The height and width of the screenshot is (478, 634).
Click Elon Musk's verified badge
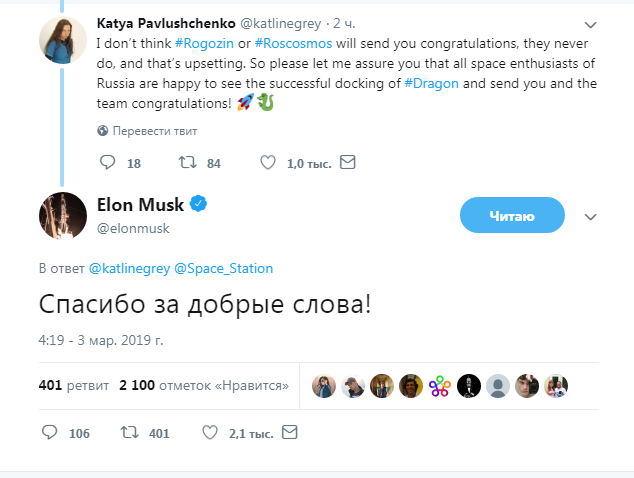199,205
